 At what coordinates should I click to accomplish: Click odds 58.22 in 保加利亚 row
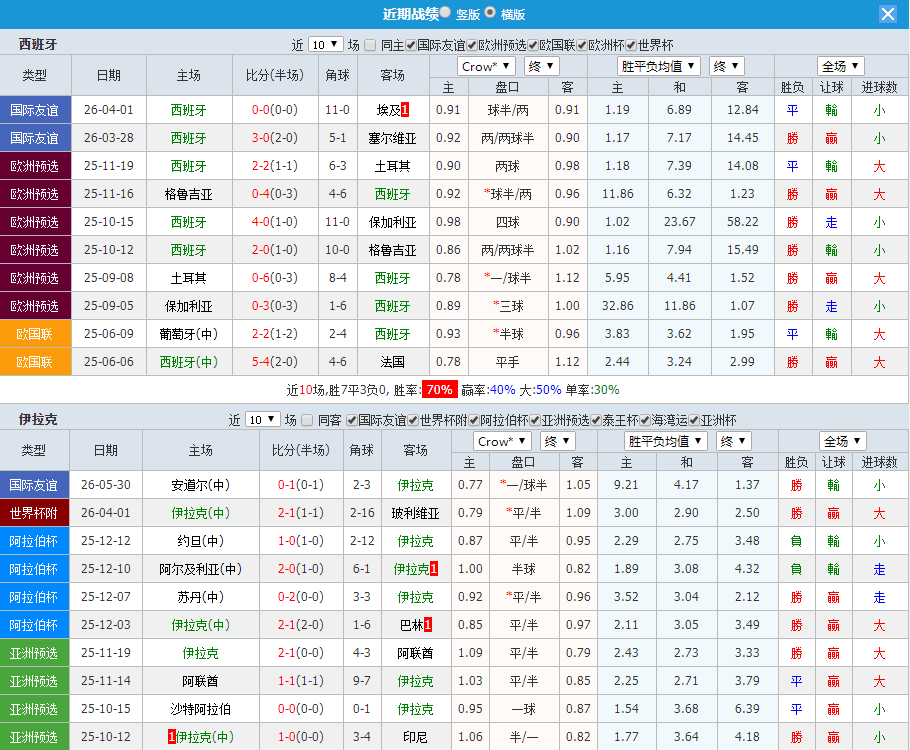(x=743, y=222)
